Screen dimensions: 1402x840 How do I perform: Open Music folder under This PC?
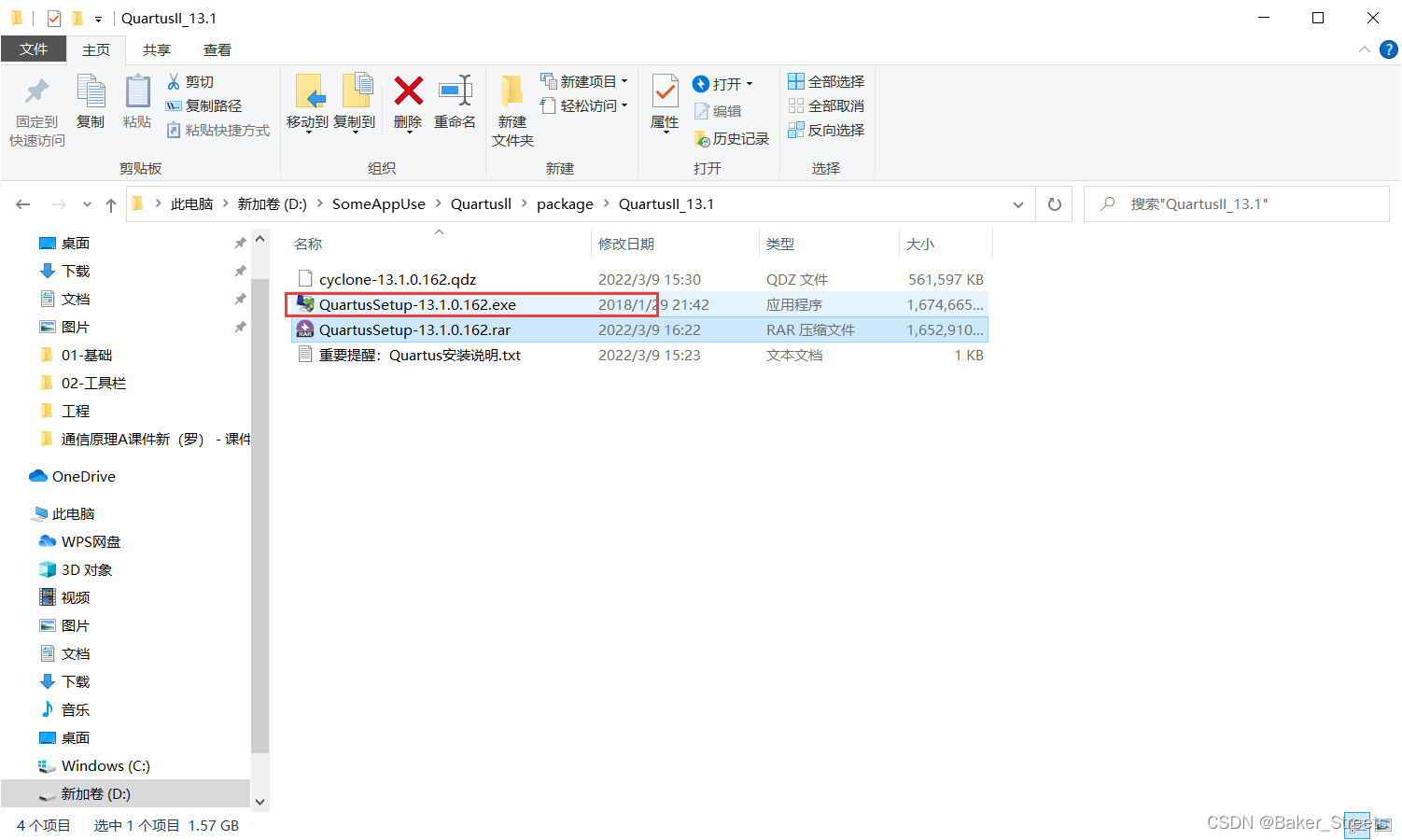click(76, 709)
